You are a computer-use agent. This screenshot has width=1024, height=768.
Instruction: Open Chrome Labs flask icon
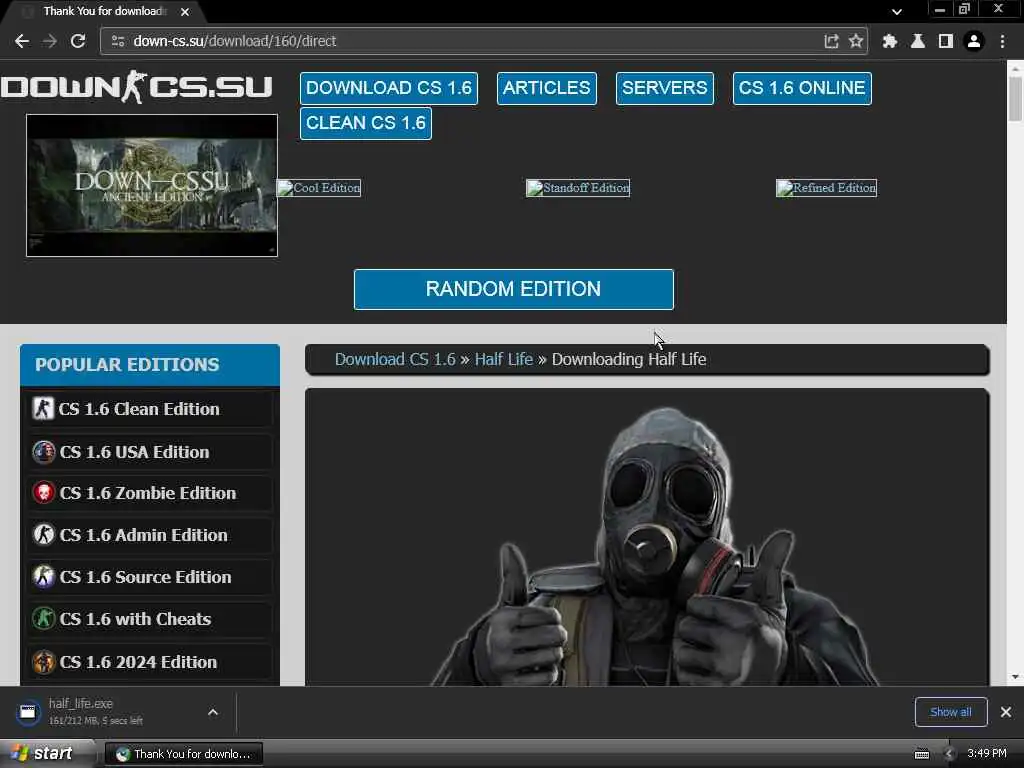tap(918, 41)
